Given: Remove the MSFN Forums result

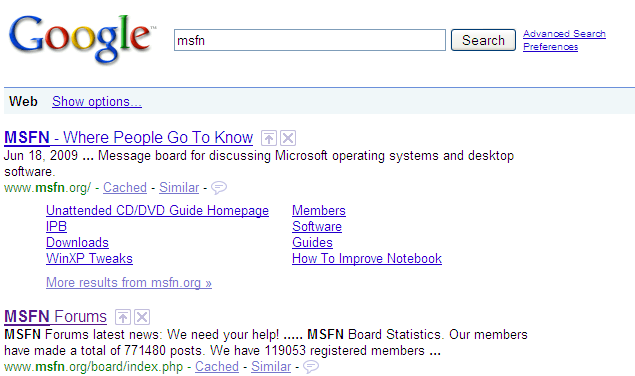Looking at the screenshot, I should point(142,317).
